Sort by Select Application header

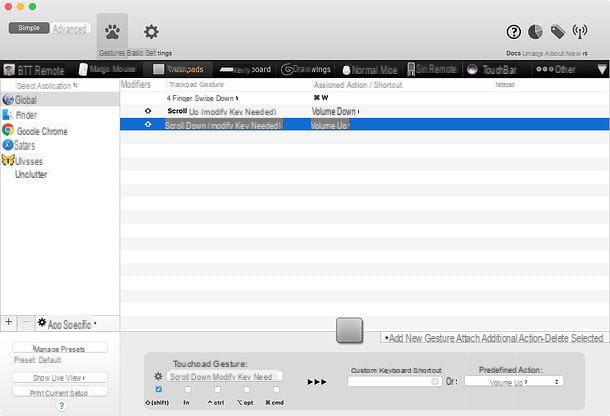click(x=47, y=86)
